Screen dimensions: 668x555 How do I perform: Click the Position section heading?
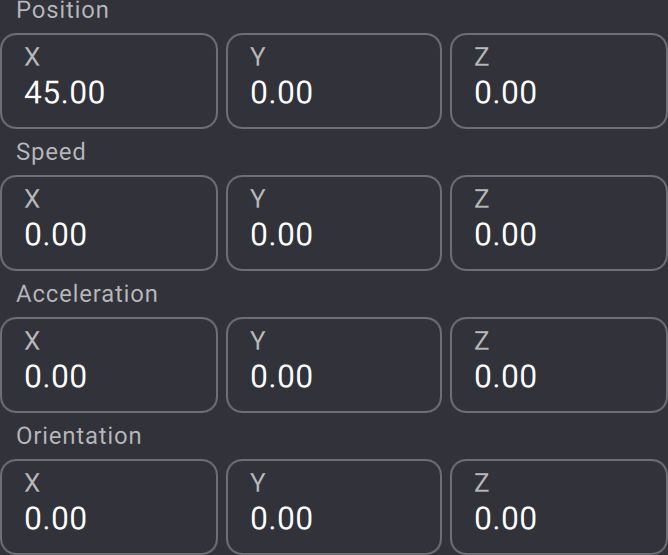(62, 11)
